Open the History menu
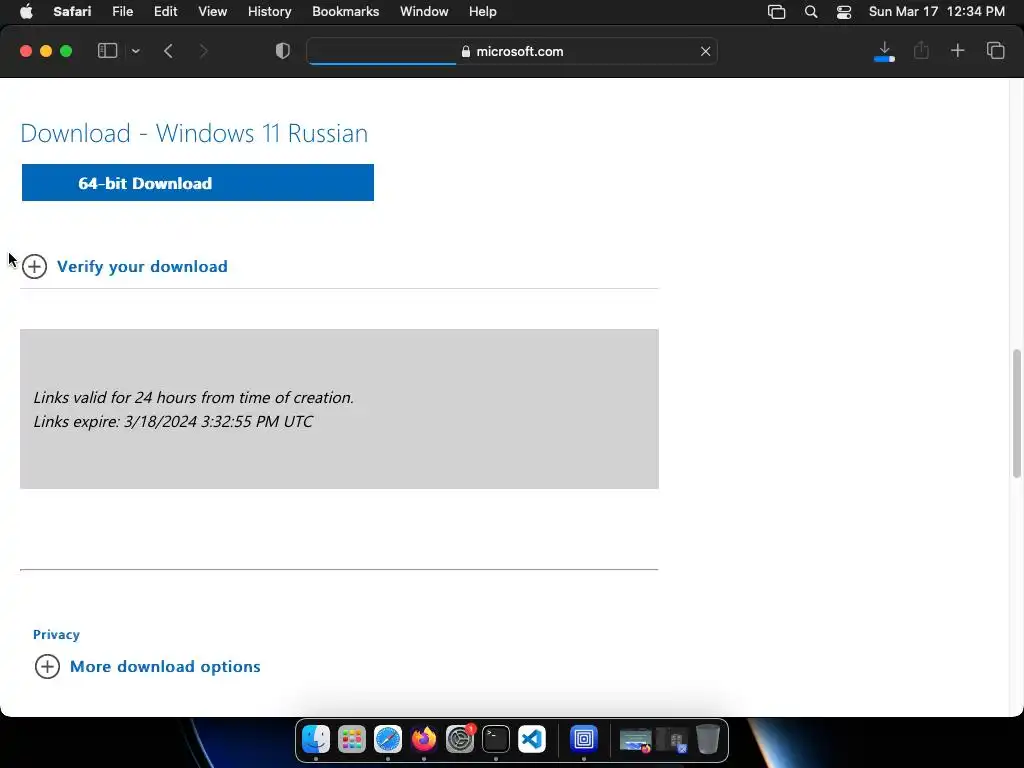This screenshot has height=768, width=1024. click(x=269, y=12)
